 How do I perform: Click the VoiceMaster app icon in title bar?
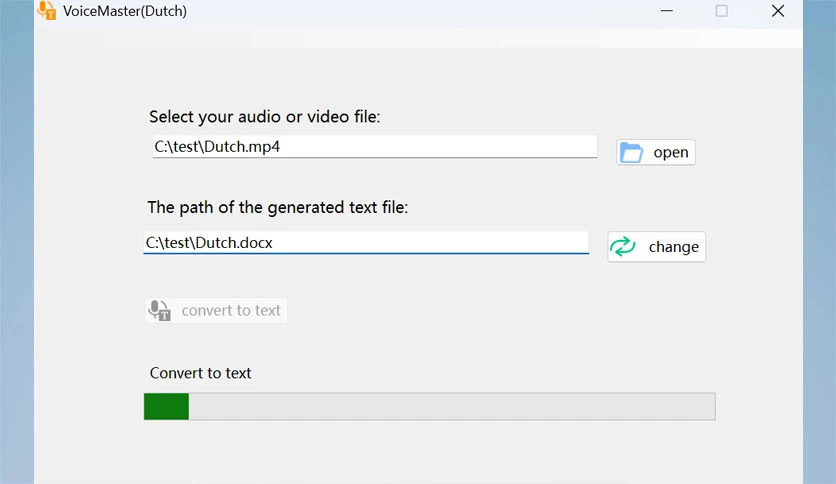[46, 10]
